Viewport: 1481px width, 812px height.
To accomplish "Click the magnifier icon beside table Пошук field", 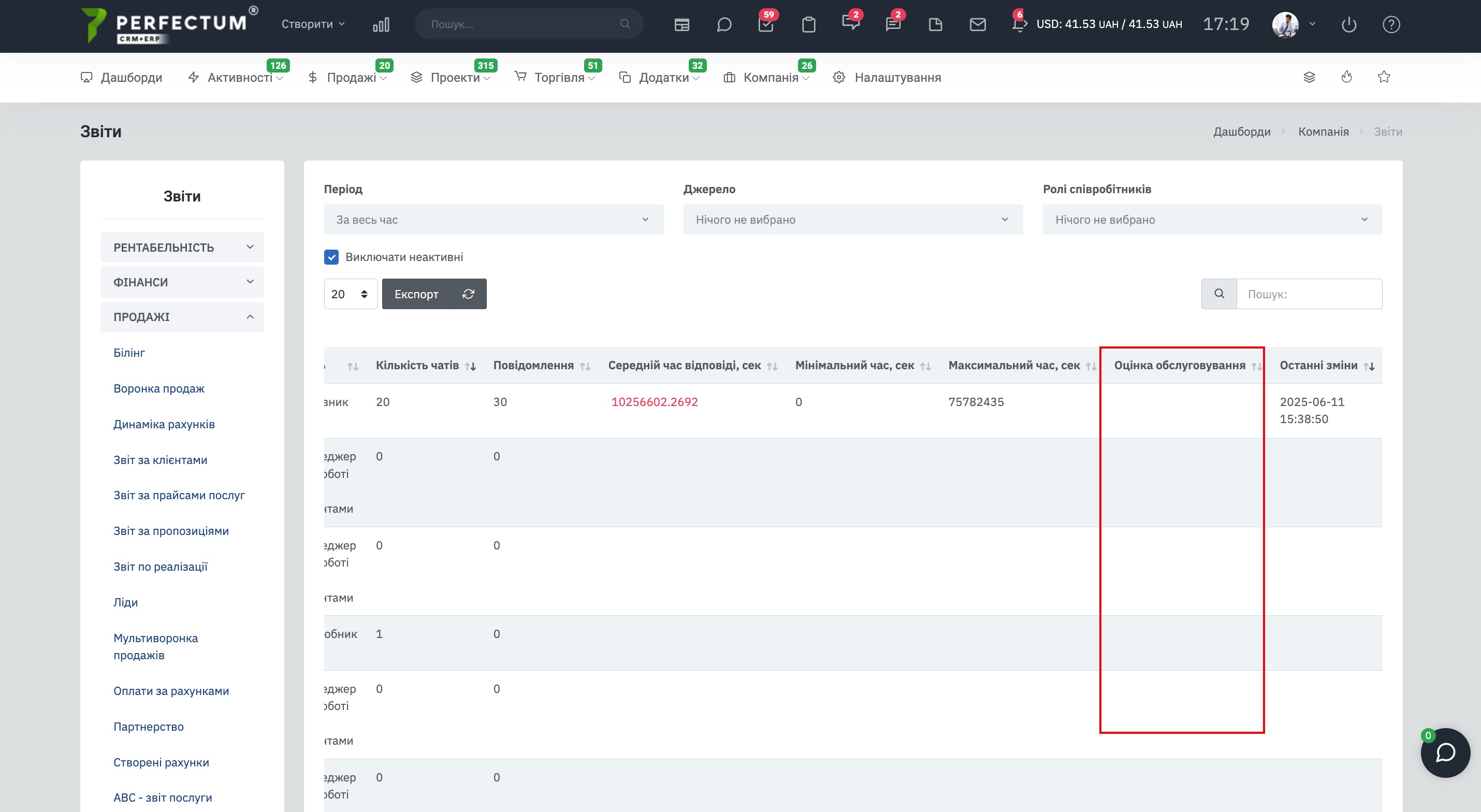I will click(x=1219, y=294).
